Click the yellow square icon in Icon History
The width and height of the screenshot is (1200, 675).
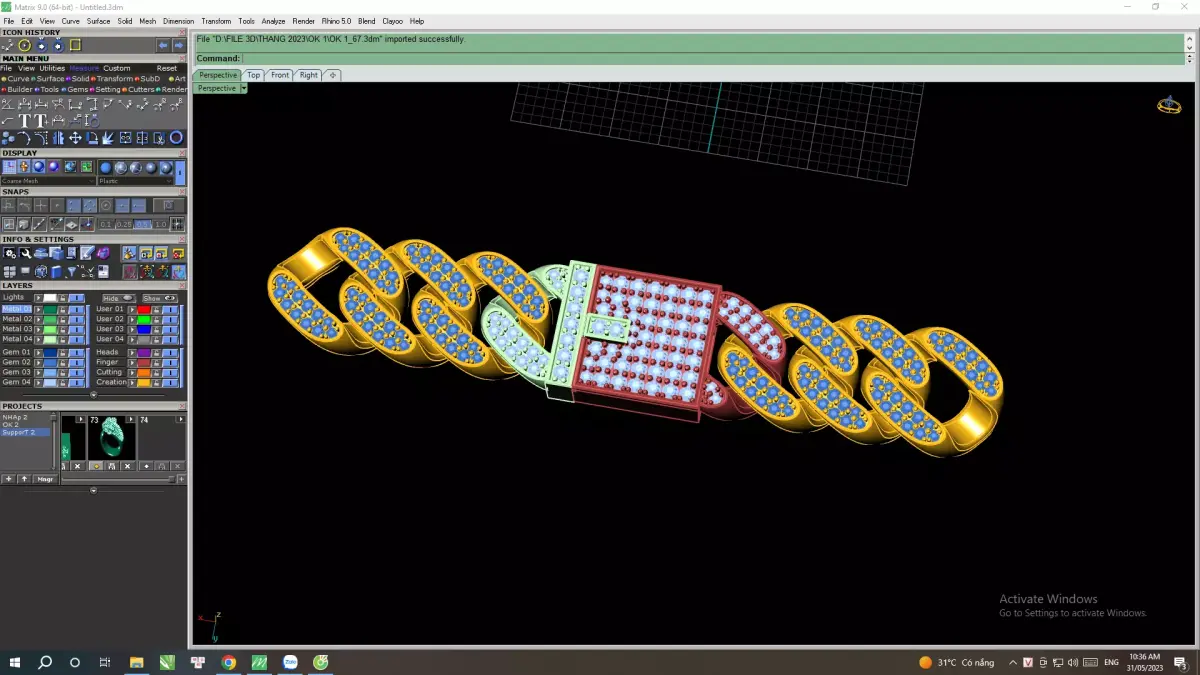(75, 45)
